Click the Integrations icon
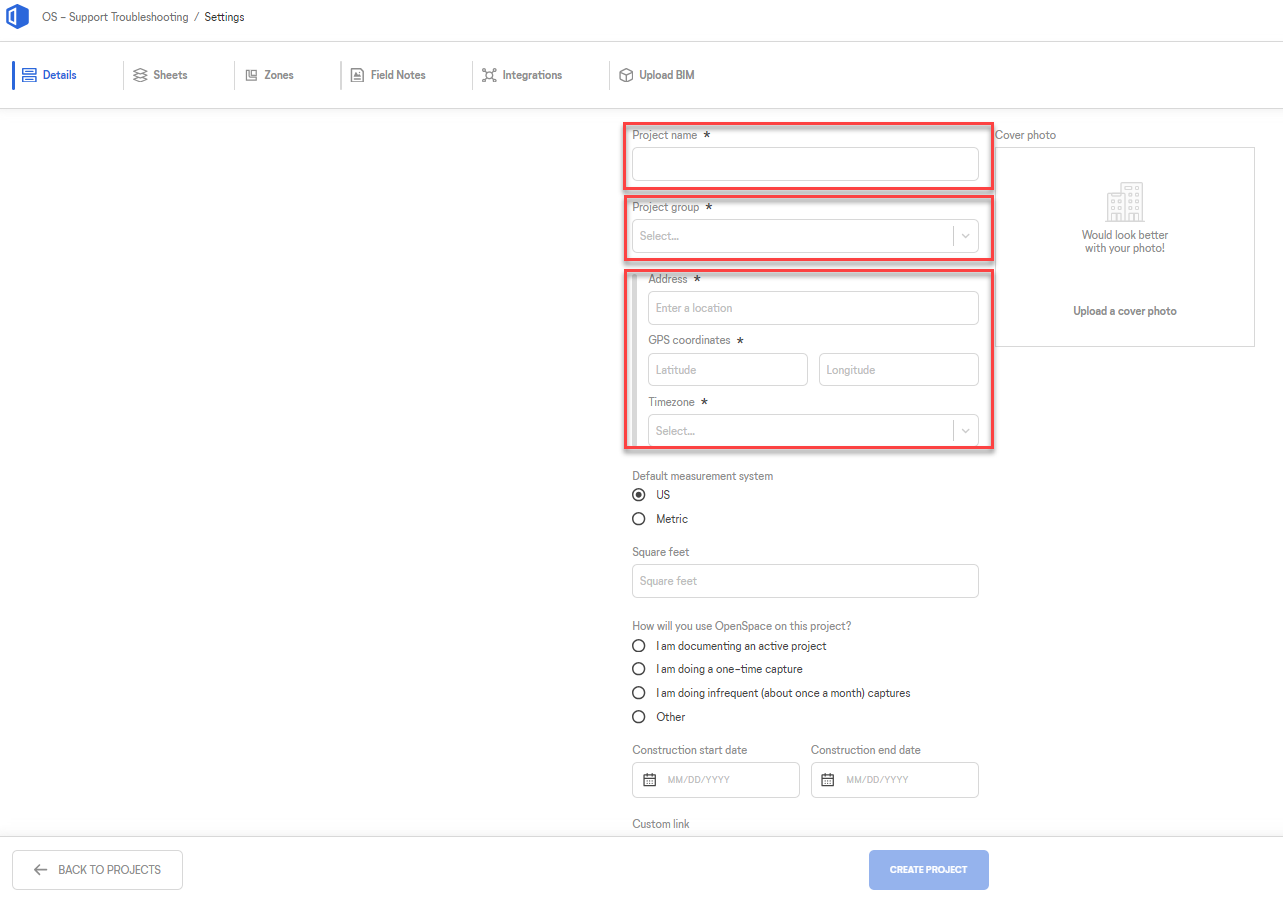Screen dimensions: 1283x899 pyautogui.click(x=489, y=74)
